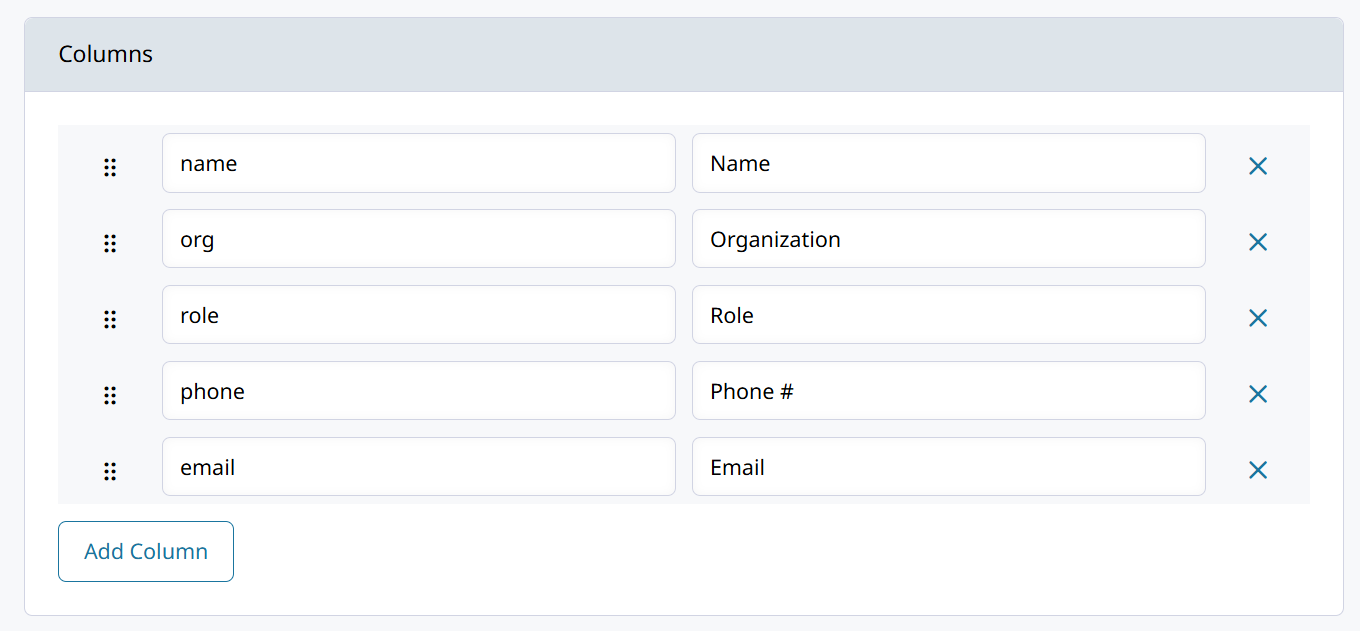Viewport: 1360px width, 631px height.
Task: Click into the 'org' key field
Action: [x=419, y=239]
